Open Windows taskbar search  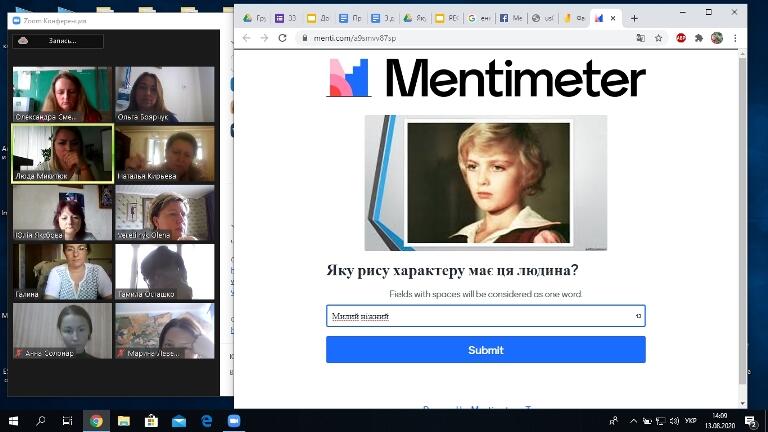tap(41, 421)
